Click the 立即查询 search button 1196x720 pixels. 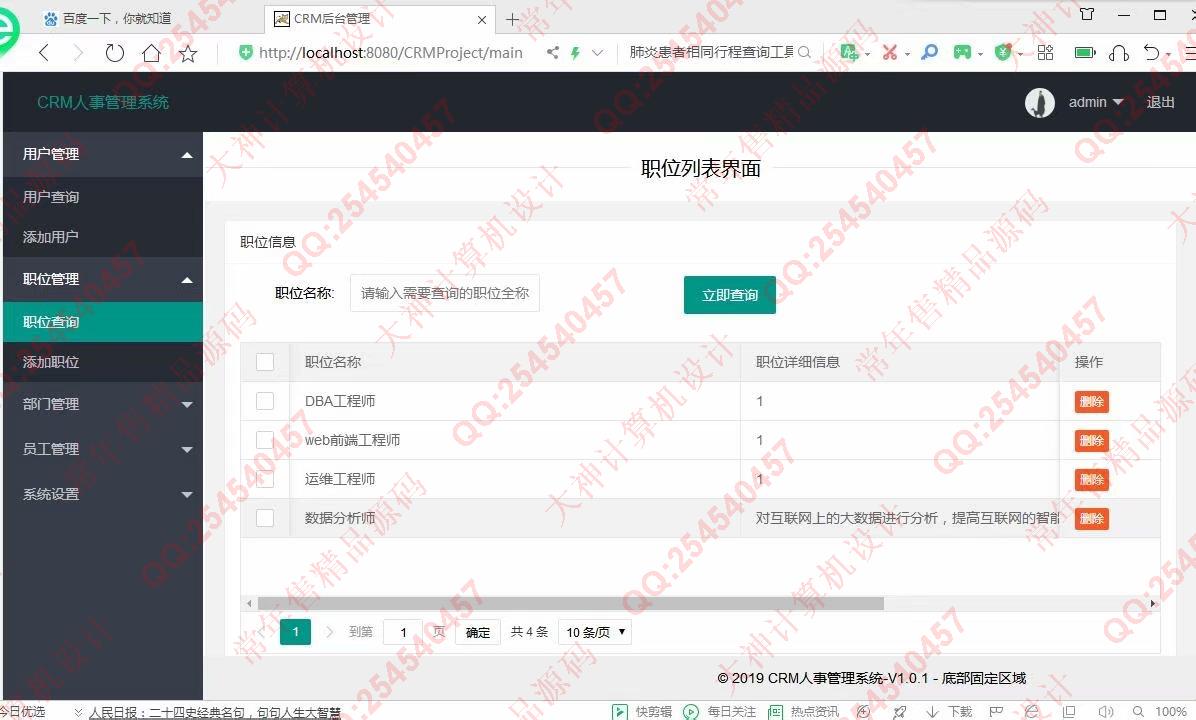[730, 295]
